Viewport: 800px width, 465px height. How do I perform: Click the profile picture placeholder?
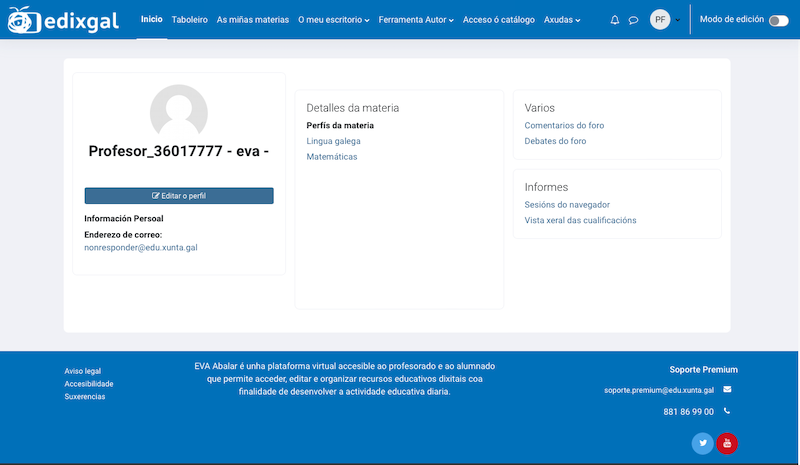tap(178, 113)
